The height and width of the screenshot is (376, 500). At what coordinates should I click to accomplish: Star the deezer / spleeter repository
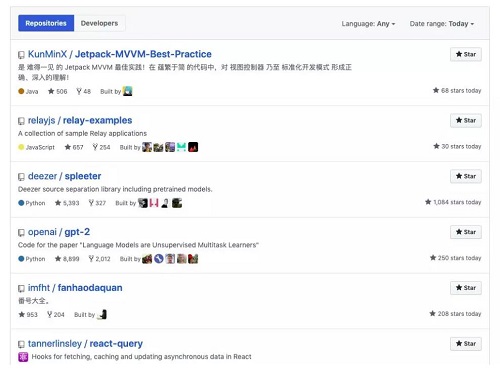(x=466, y=176)
